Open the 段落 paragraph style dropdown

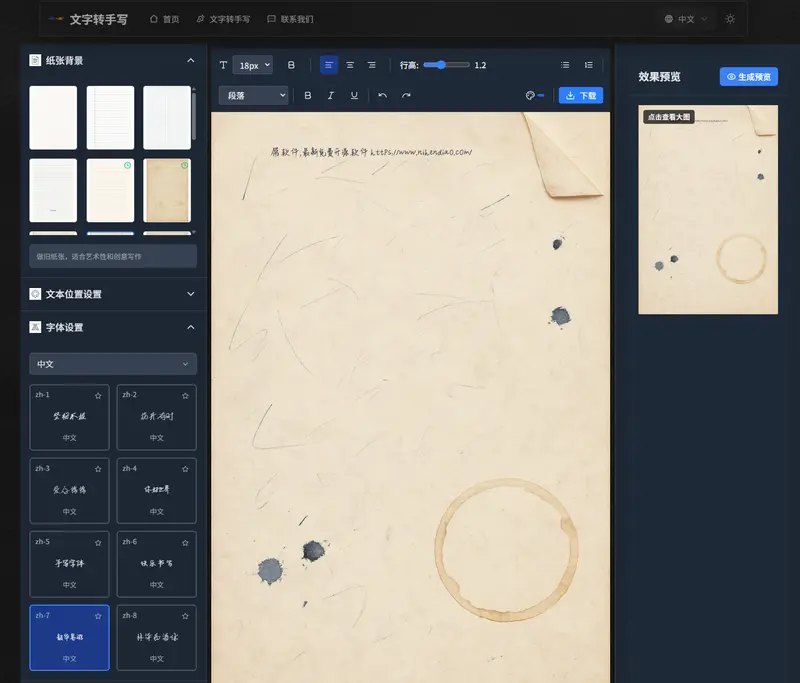[253, 96]
